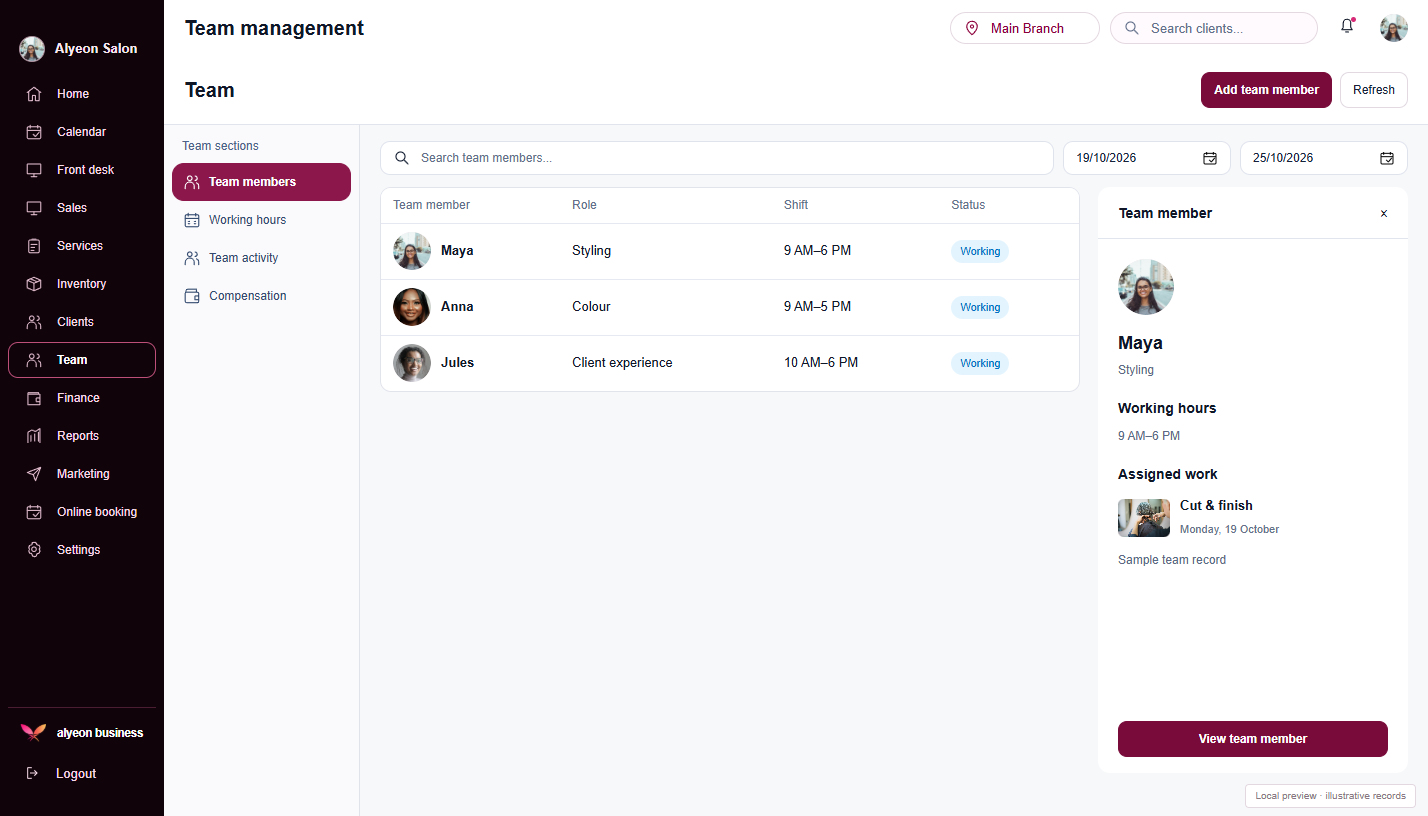Click the Settings gear icon
The image size is (1428, 816).
(x=34, y=550)
